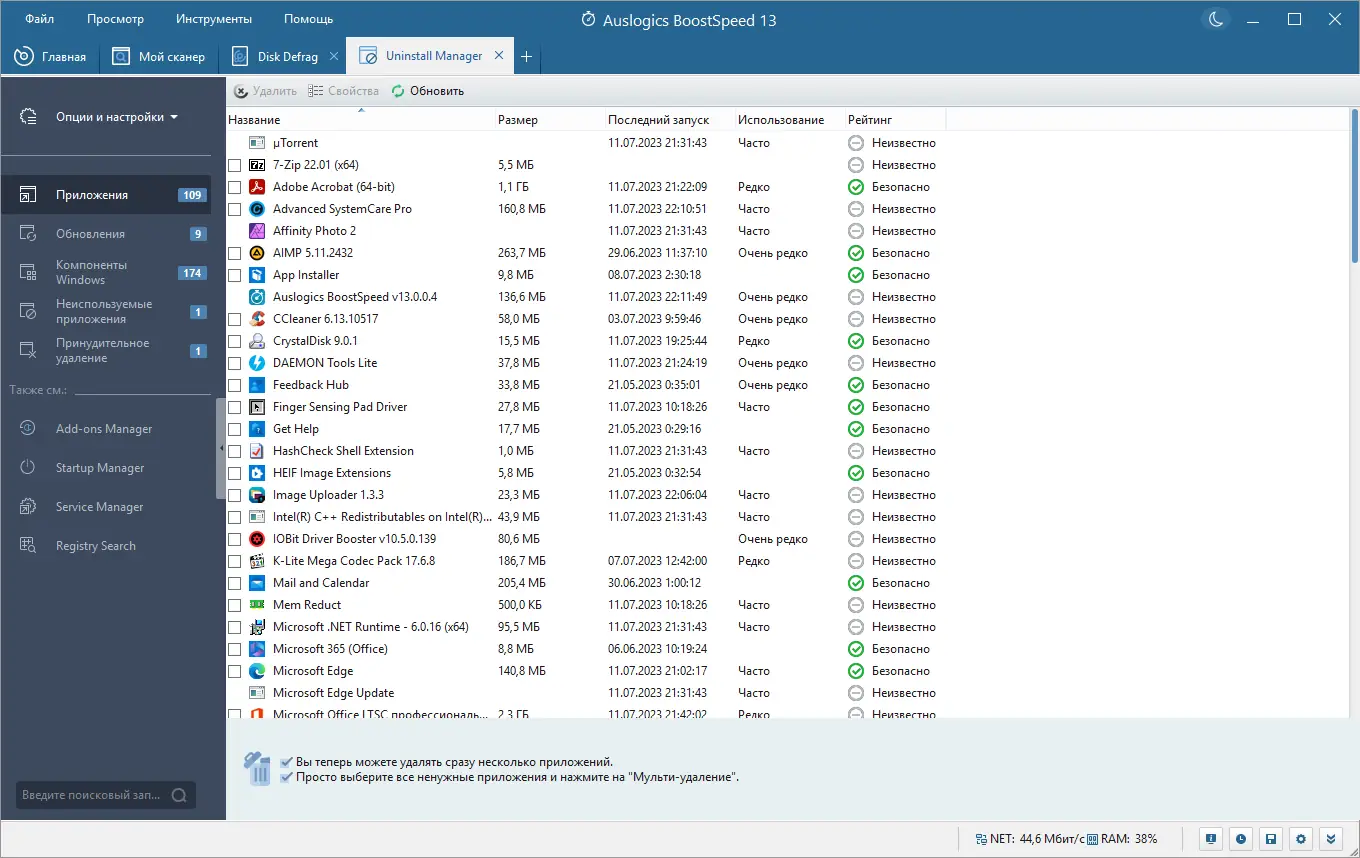Click the CrystalDisk app icon
This screenshot has width=1360, height=858.
[x=255, y=341]
